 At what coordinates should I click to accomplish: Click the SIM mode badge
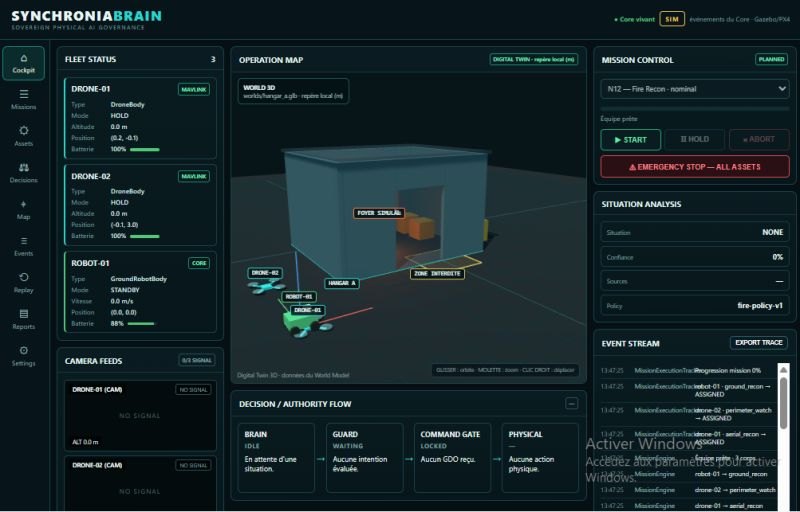pos(672,19)
